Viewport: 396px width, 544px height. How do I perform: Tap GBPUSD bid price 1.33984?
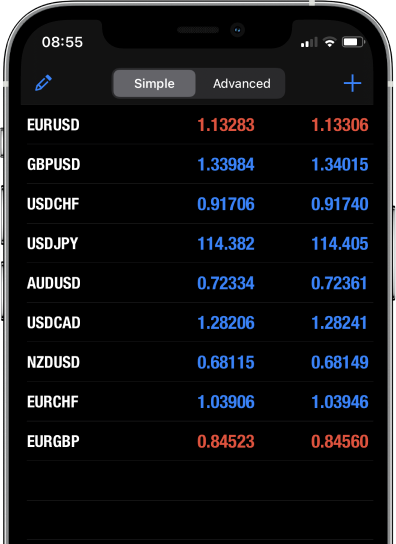point(226,164)
